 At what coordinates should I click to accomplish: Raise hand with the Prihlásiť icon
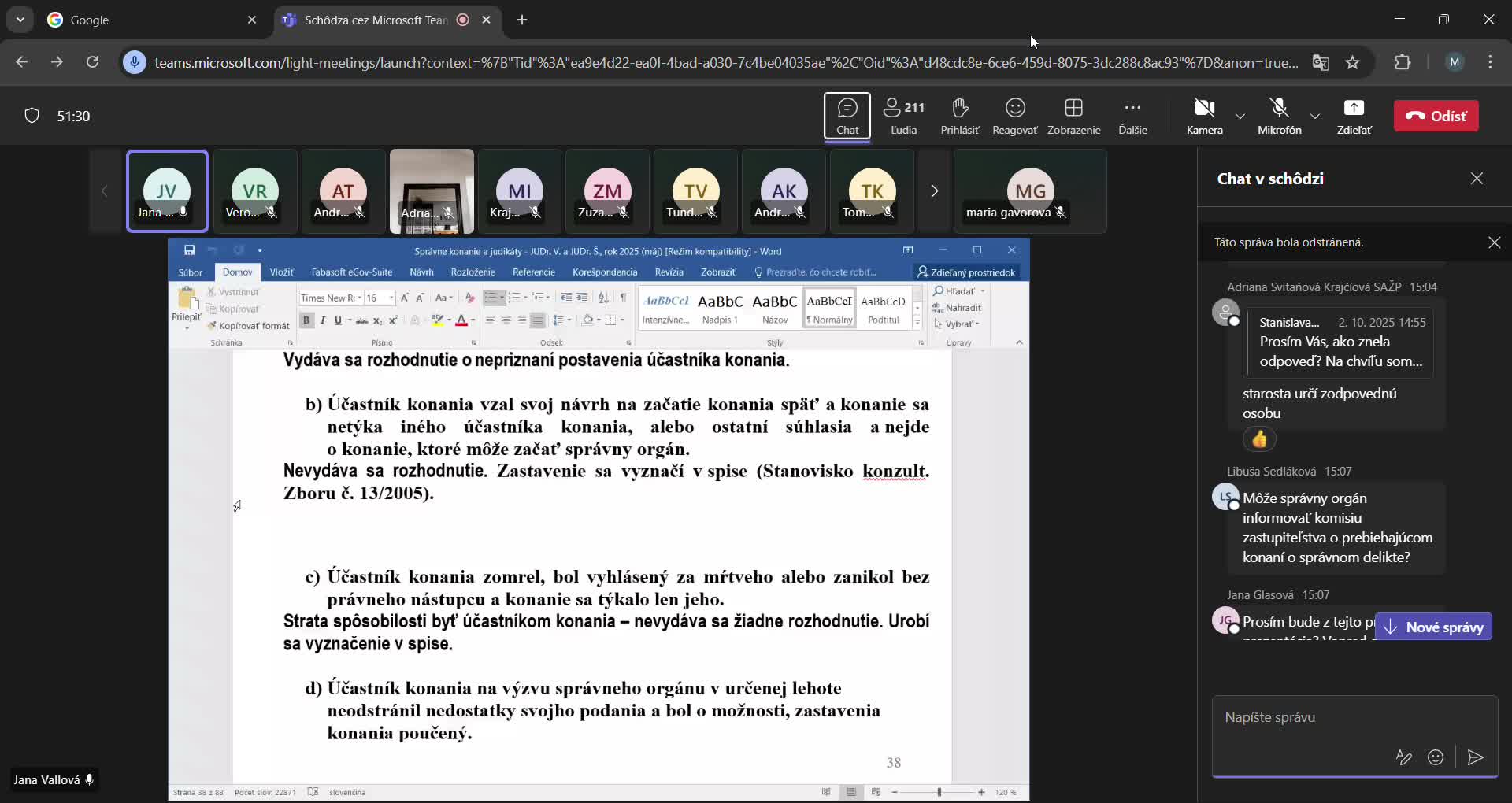(959, 116)
